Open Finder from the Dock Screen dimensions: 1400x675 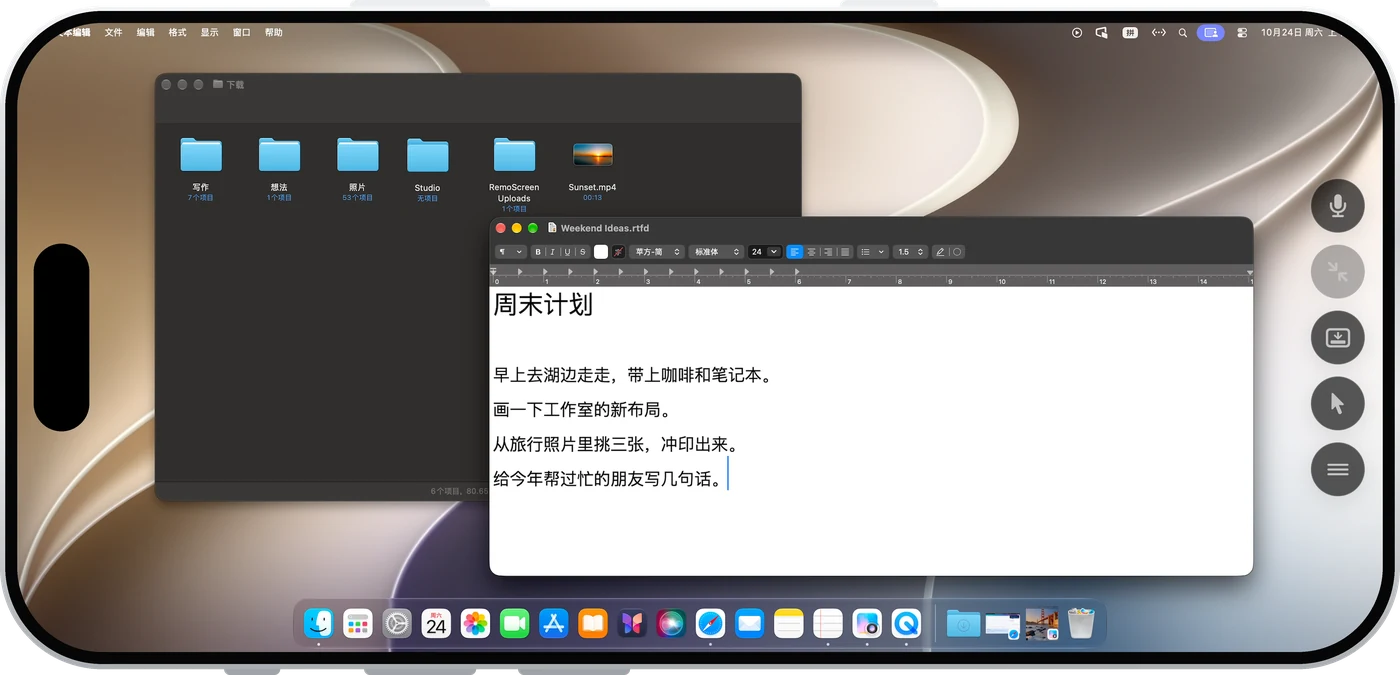319,623
